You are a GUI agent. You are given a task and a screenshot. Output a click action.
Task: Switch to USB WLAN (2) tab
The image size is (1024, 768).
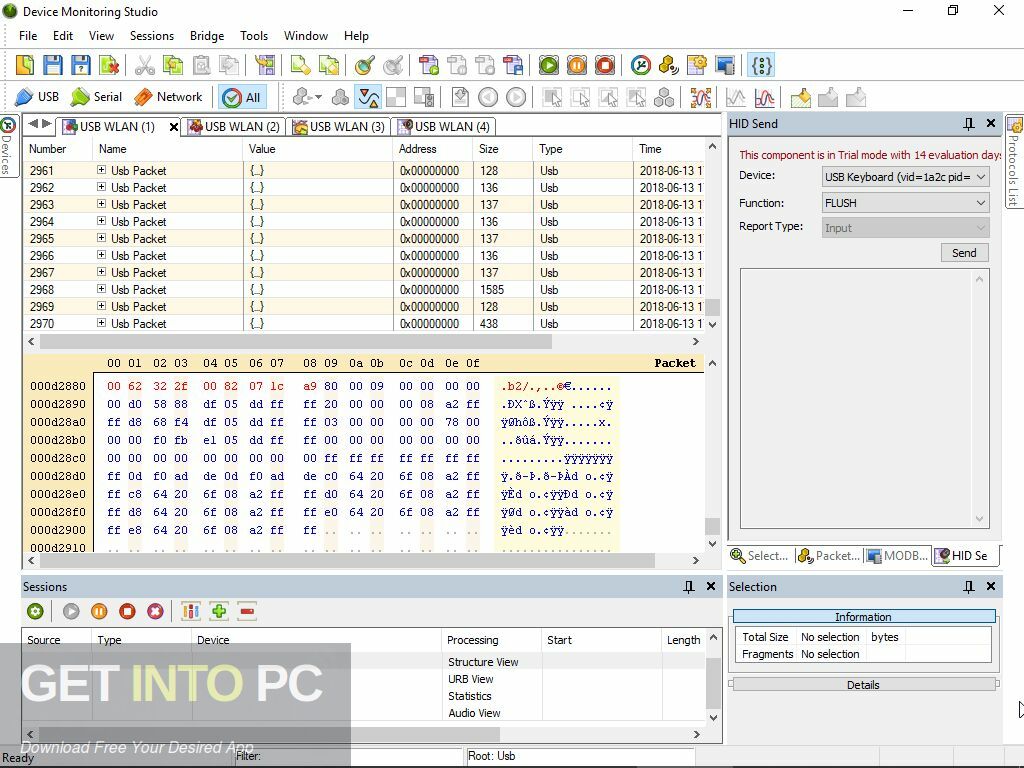pos(234,127)
